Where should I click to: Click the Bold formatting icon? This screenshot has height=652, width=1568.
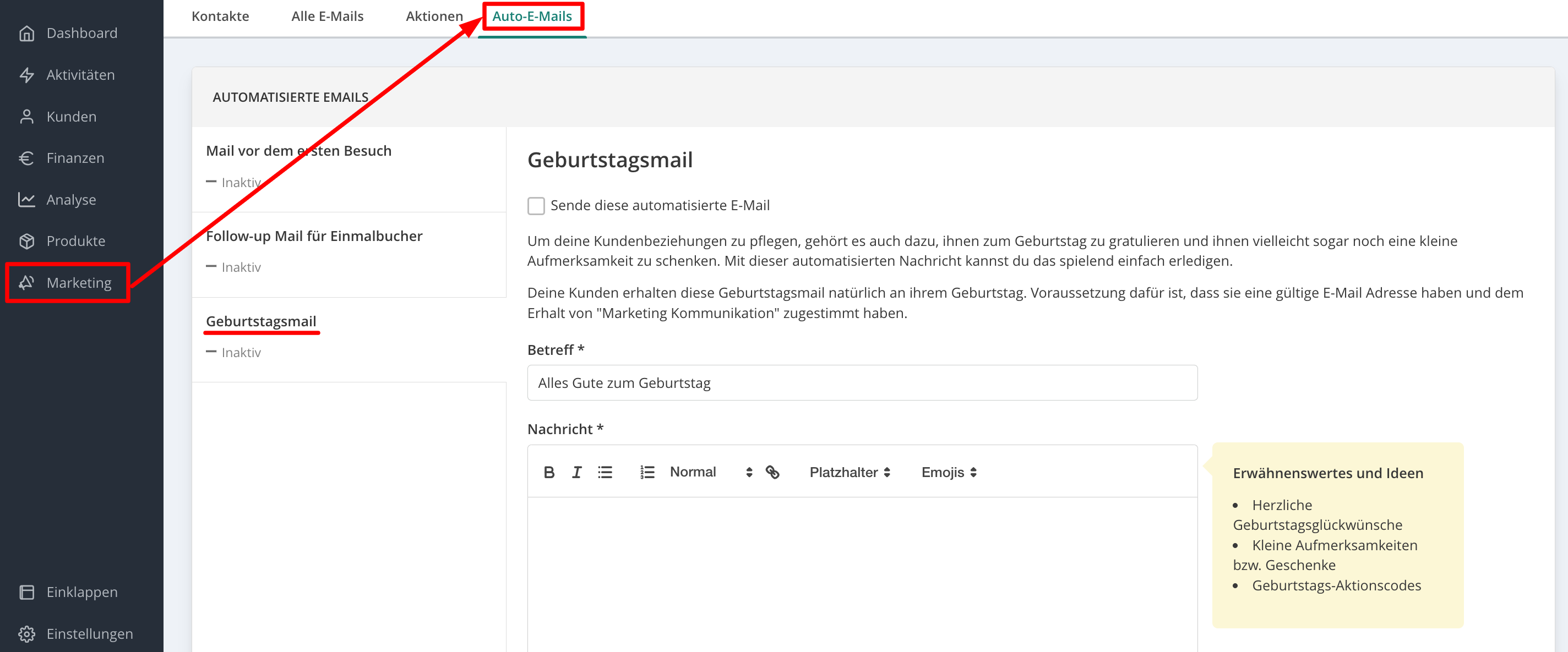[548, 473]
